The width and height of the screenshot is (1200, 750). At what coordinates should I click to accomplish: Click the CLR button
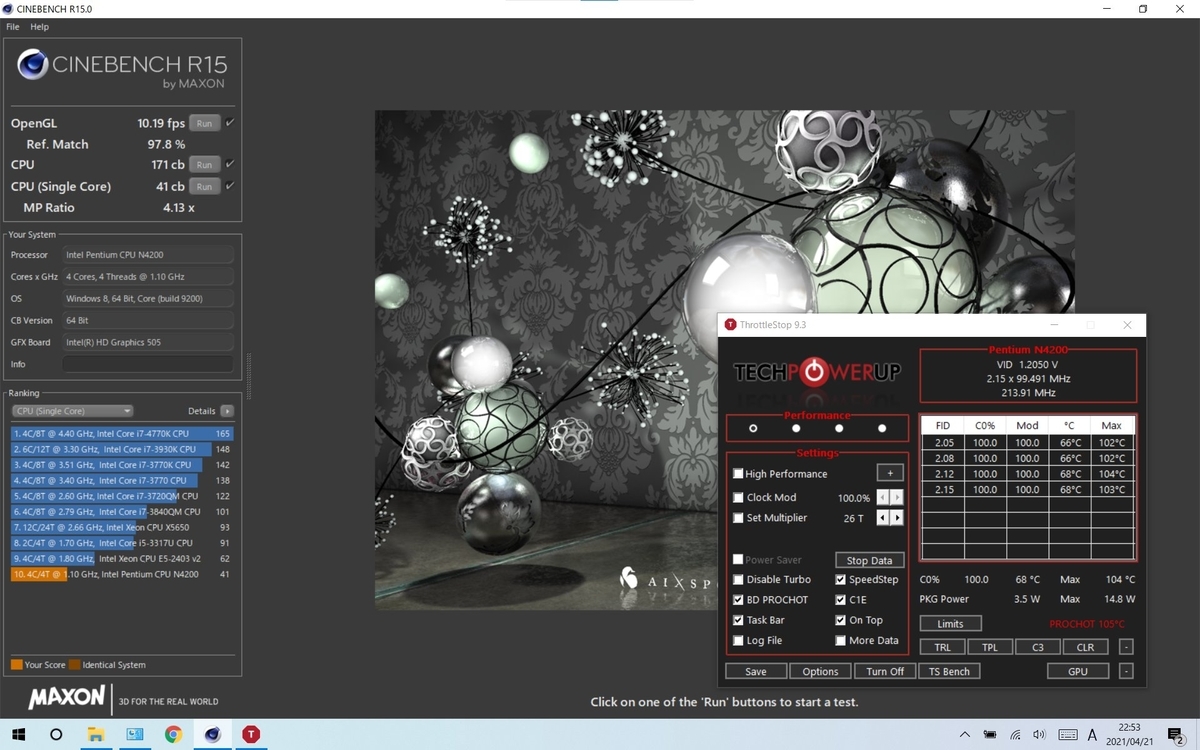pyautogui.click(x=1086, y=647)
